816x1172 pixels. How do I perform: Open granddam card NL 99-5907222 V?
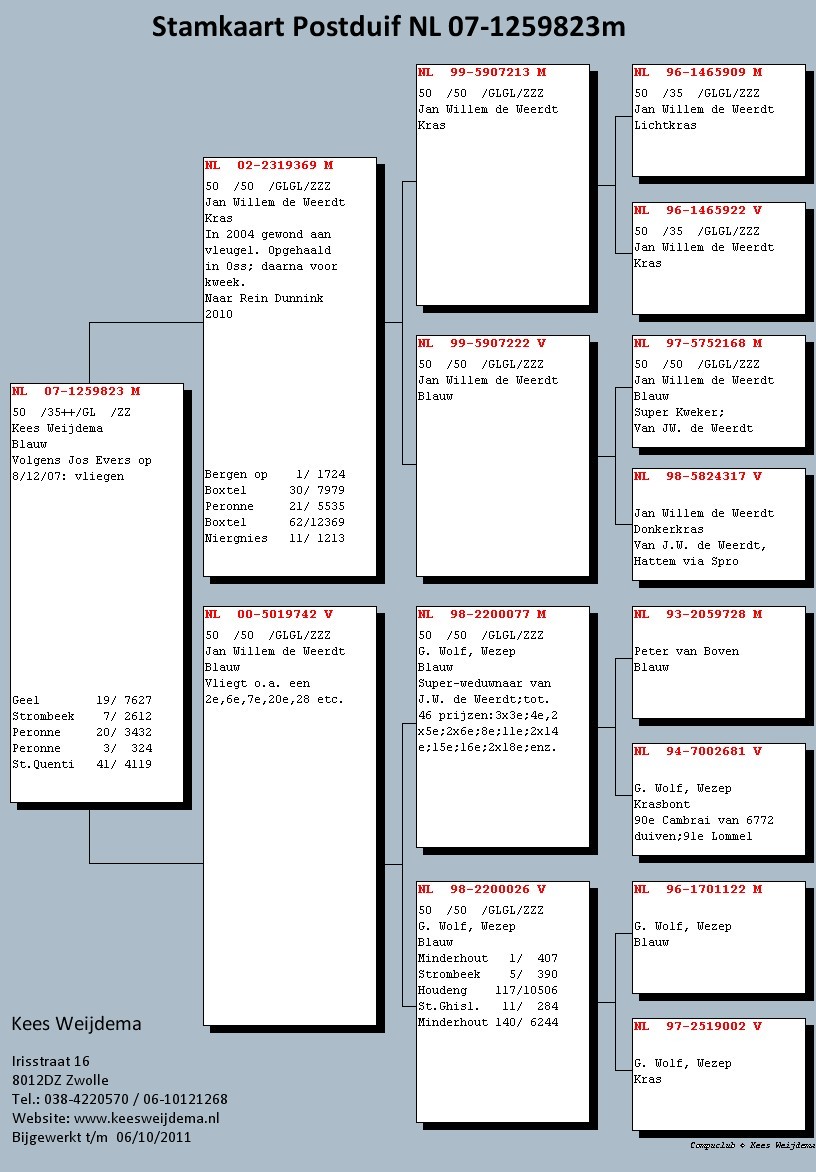502,455
